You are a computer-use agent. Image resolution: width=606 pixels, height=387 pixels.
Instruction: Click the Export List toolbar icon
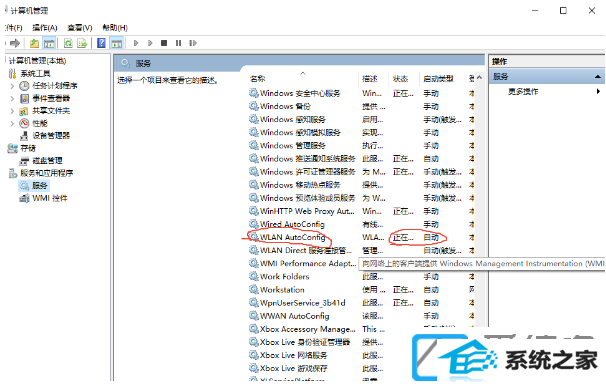coord(82,43)
